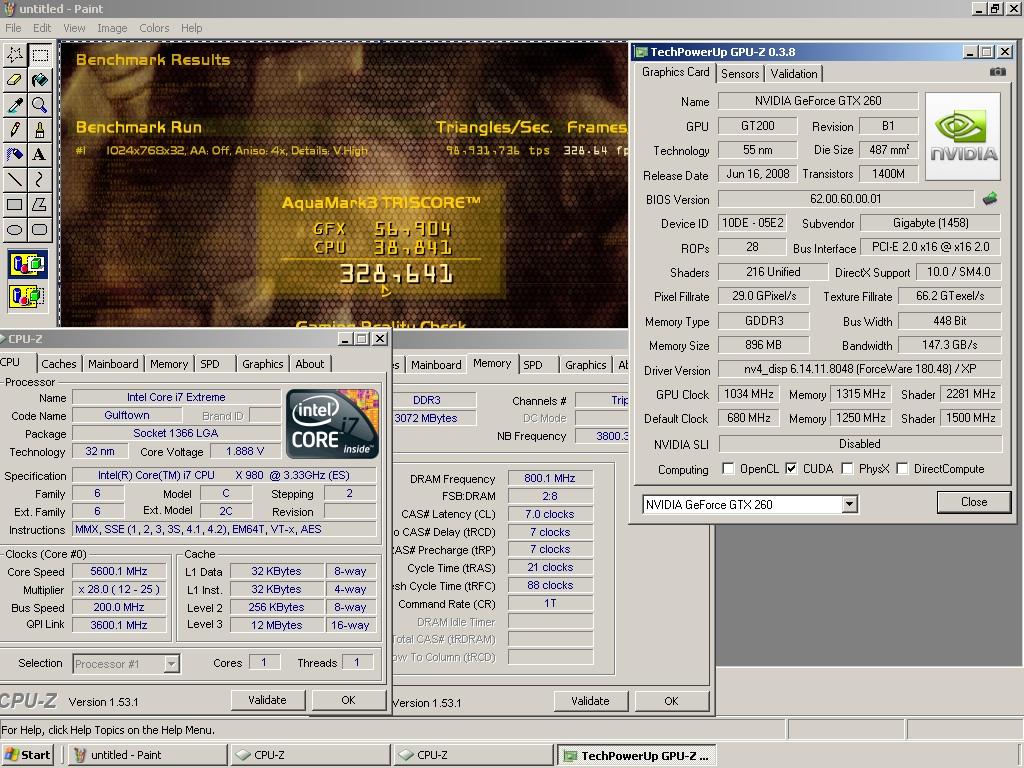This screenshot has width=1024, height=768.
Task: Switch to untitled - Paint in taskbar
Action: tap(148, 755)
